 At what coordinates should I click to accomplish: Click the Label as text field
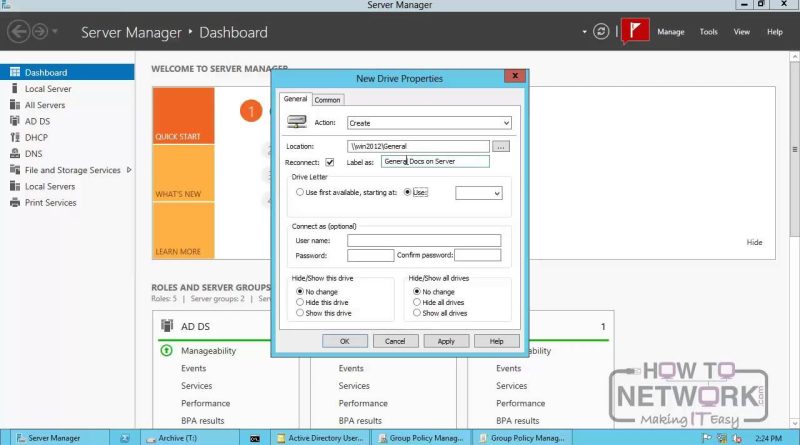pos(435,161)
